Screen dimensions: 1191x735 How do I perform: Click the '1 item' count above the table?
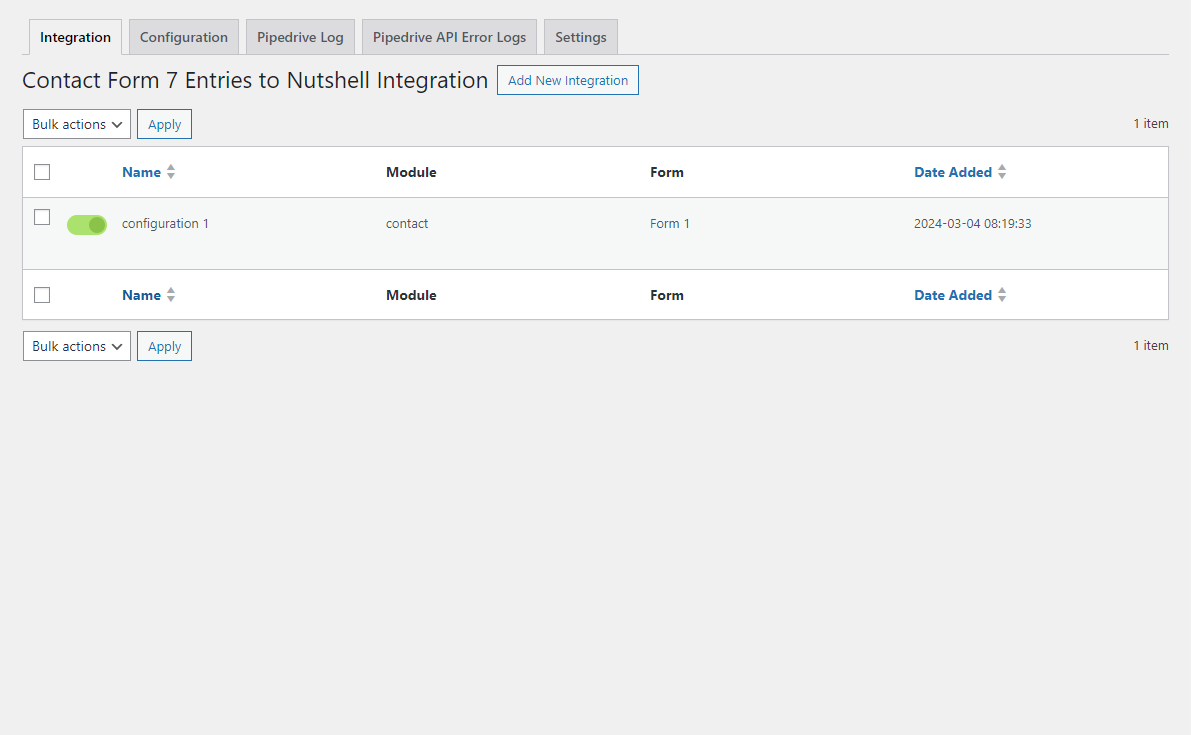tap(1151, 124)
